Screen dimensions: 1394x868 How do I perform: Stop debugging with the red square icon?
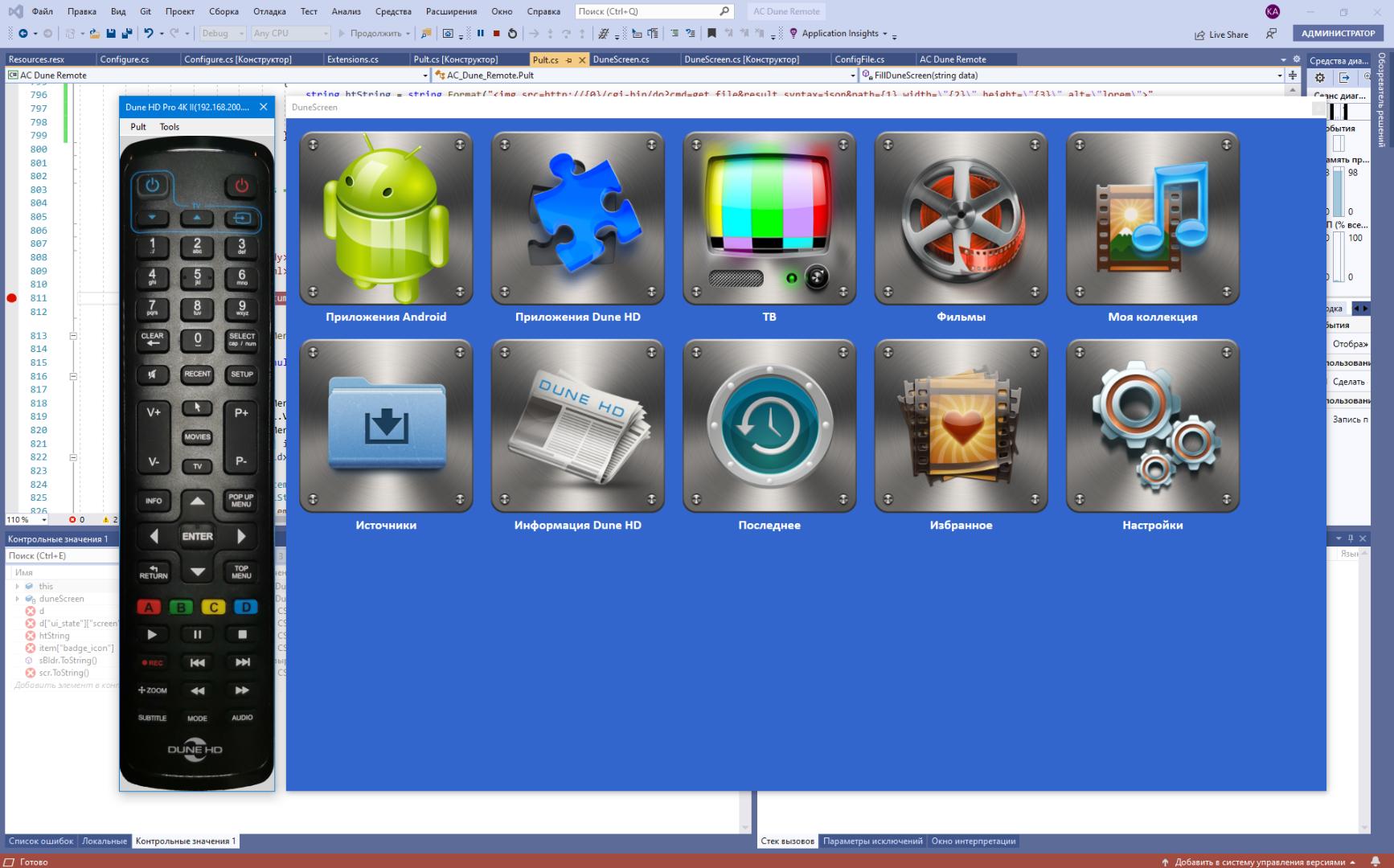point(497,33)
